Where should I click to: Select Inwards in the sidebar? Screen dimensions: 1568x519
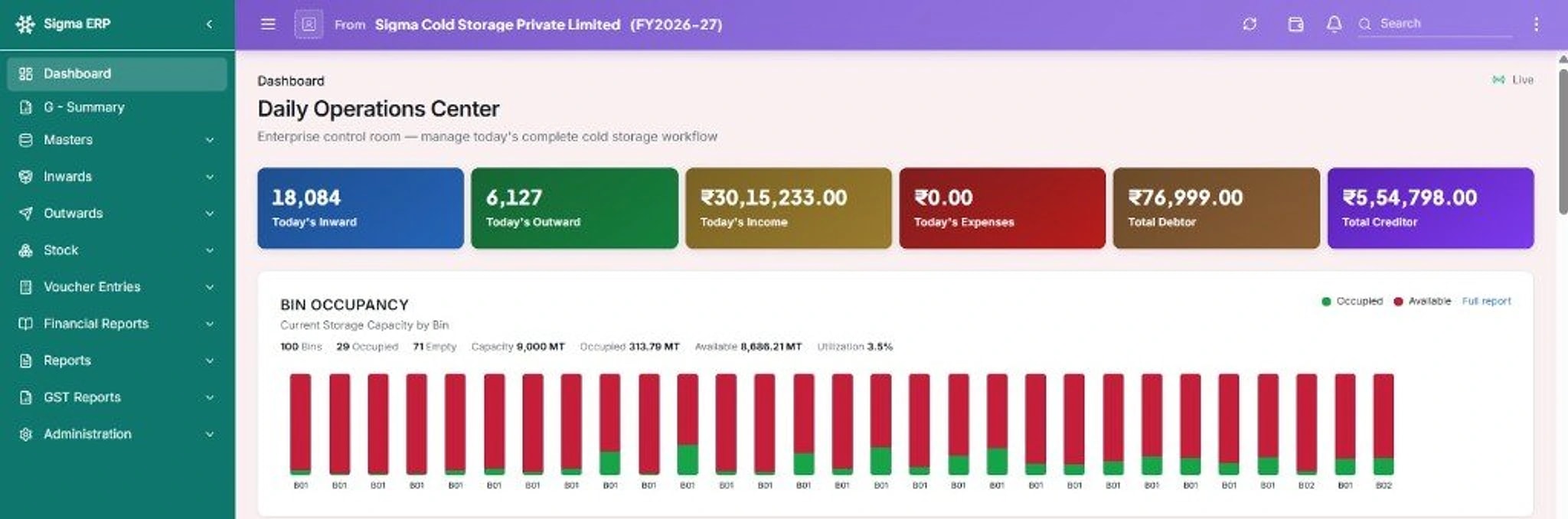[117, 177]
